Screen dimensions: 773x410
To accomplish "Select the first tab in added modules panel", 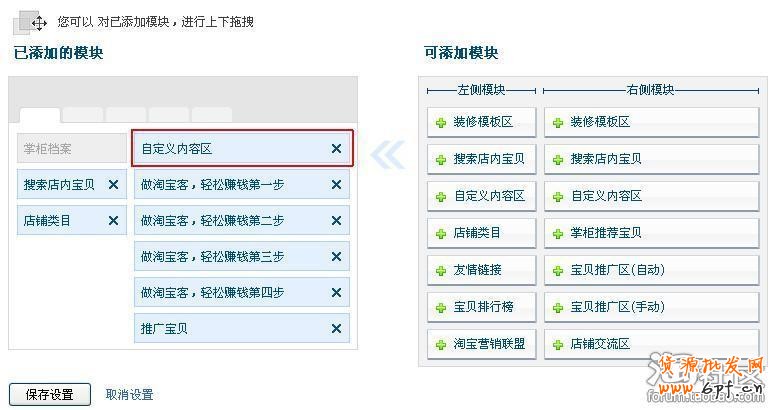I will point(40,116).
